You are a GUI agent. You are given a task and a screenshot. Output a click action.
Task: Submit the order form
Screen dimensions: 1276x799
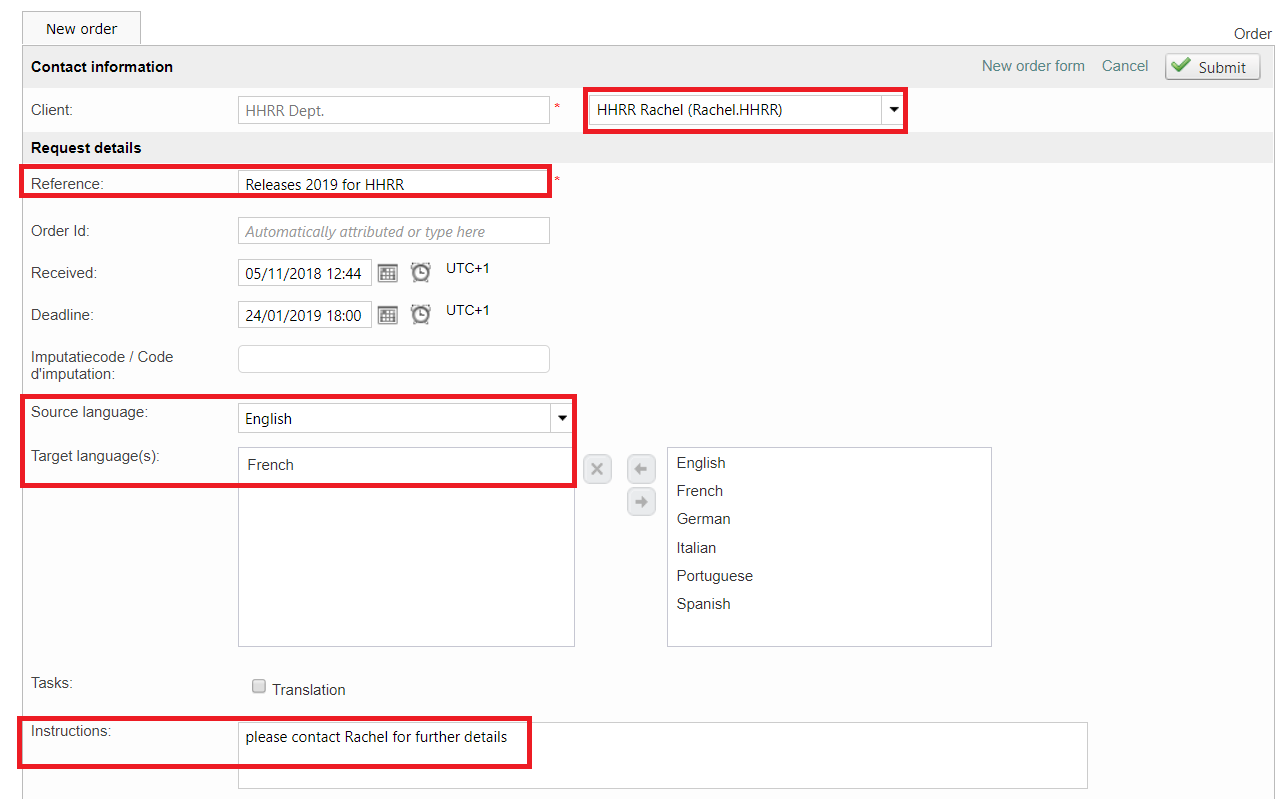point(1212,67)
